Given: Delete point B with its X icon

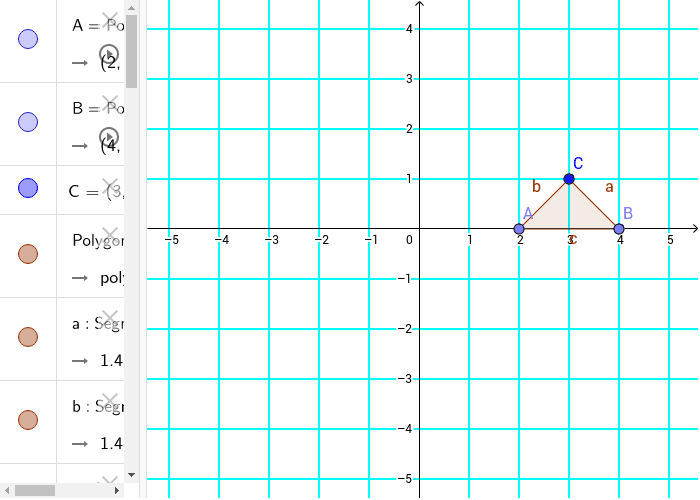Looking at the screenshot, I should point(110,103).
